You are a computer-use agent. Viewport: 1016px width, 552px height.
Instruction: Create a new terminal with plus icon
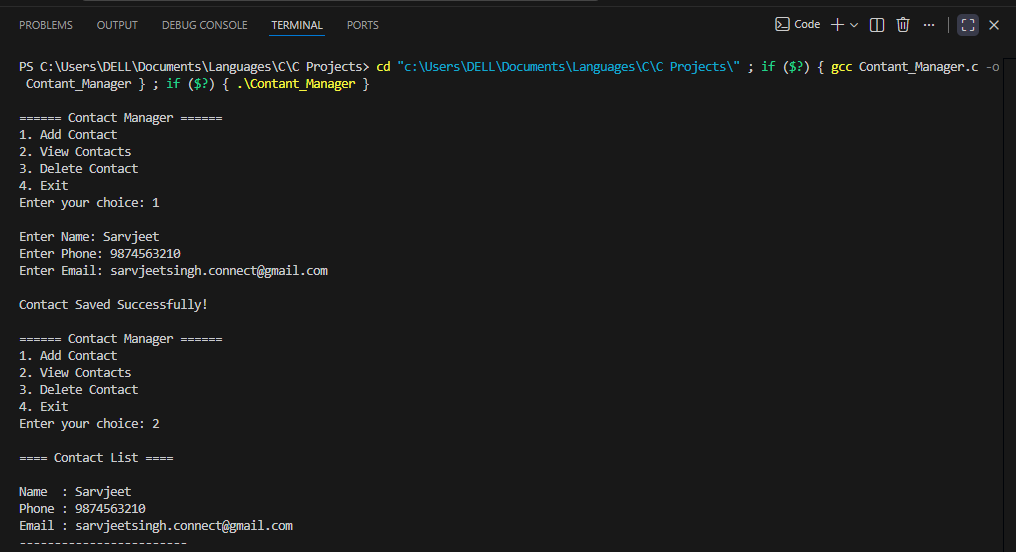[837, 25]
